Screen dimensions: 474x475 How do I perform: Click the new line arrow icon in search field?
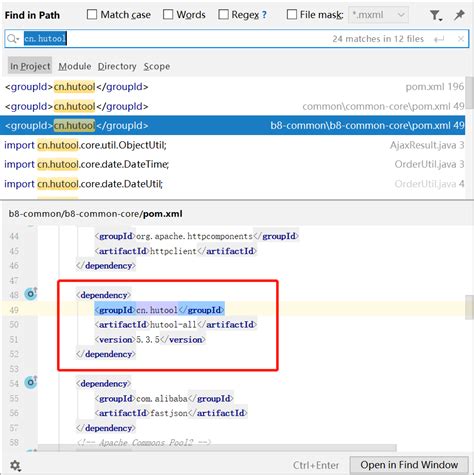[439, 39]
